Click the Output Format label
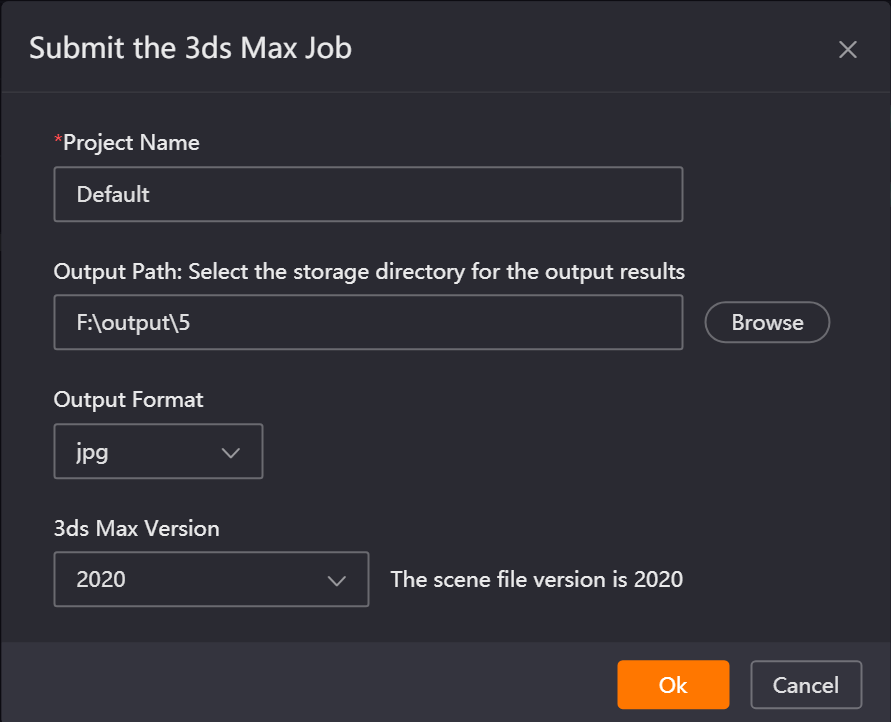Screen dimensions: 891x722 [x=128, y=400]
